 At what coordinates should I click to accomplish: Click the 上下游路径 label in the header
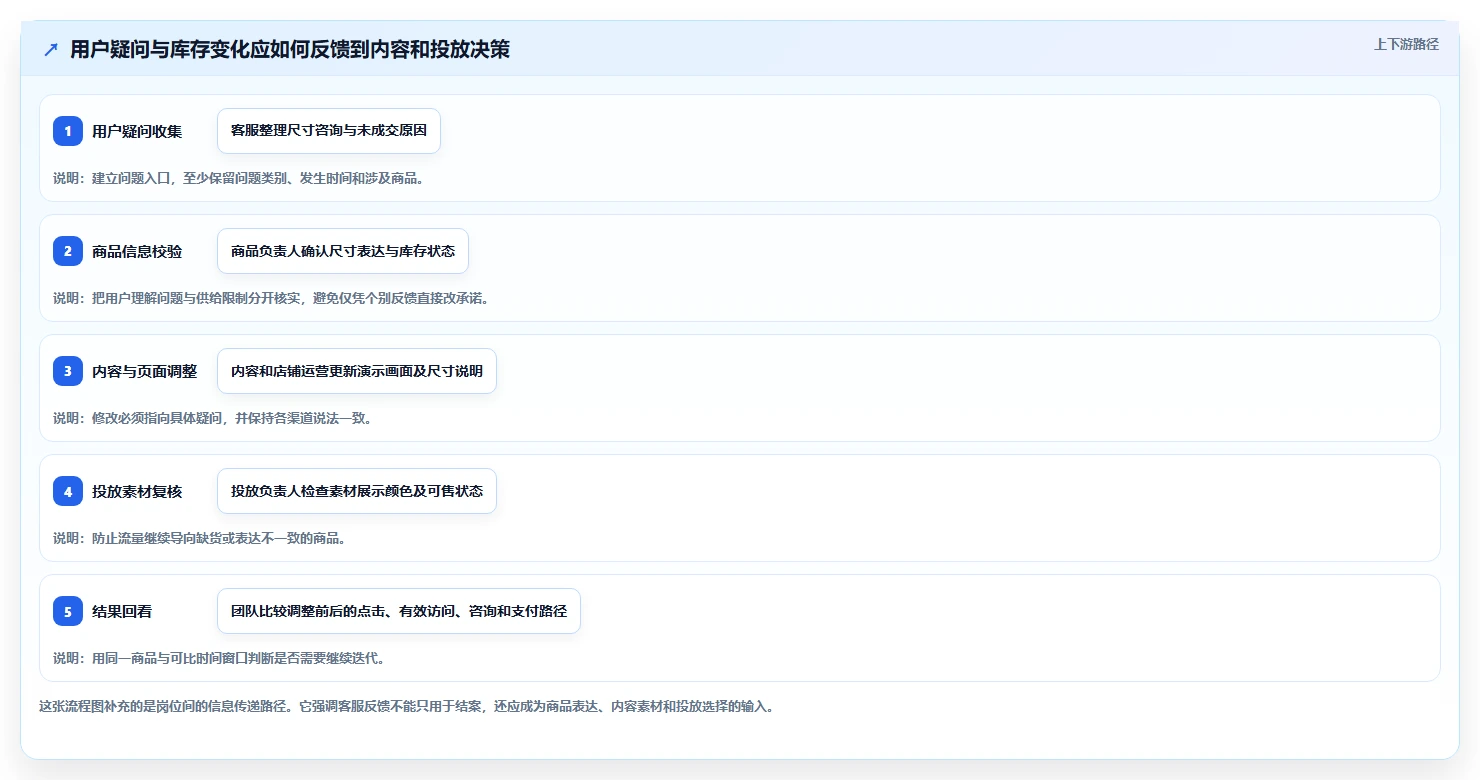1406,44
